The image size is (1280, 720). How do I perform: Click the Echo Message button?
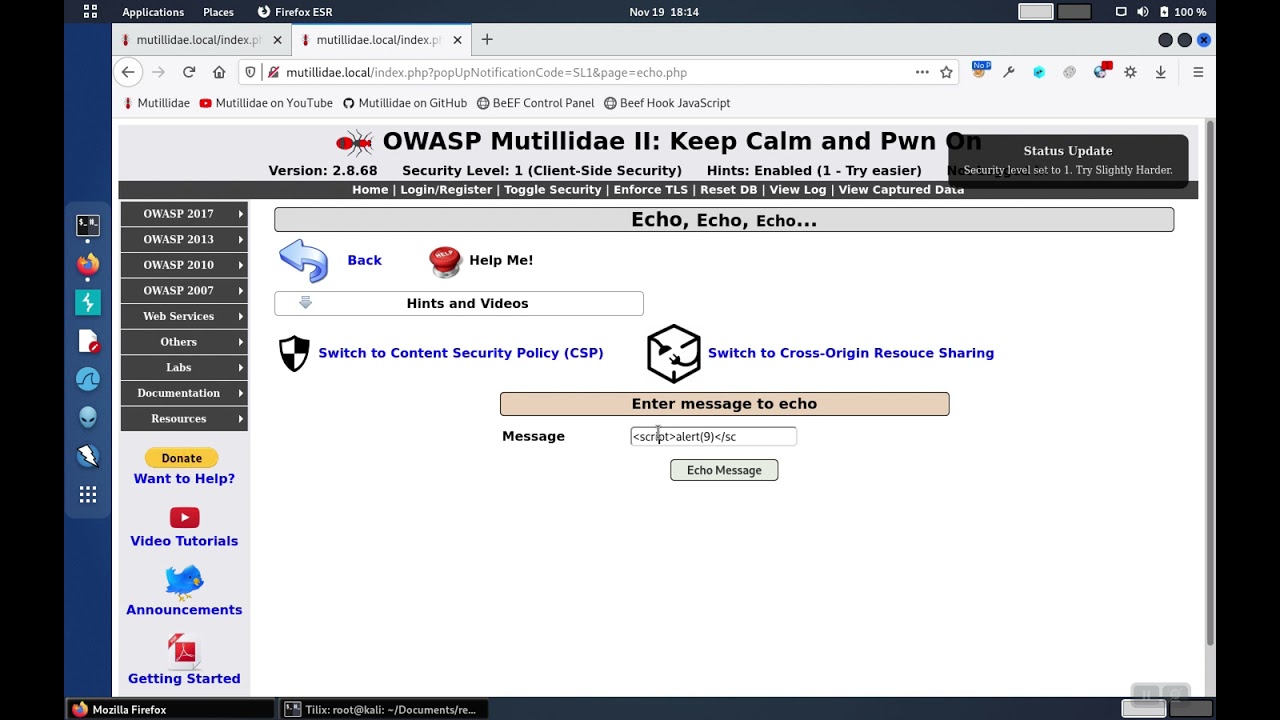point(724,470)
